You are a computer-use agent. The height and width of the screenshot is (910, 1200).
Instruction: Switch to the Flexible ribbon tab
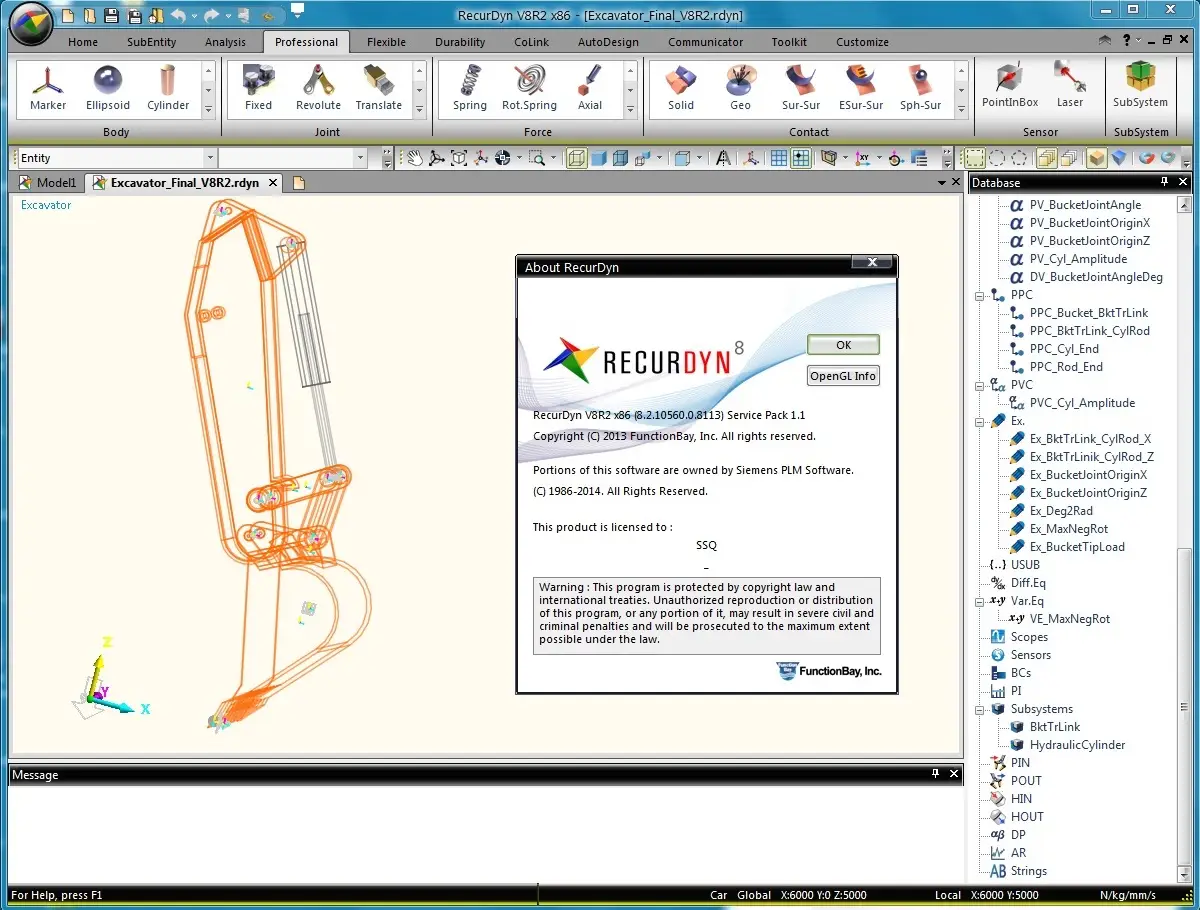(x=386, y=42)
